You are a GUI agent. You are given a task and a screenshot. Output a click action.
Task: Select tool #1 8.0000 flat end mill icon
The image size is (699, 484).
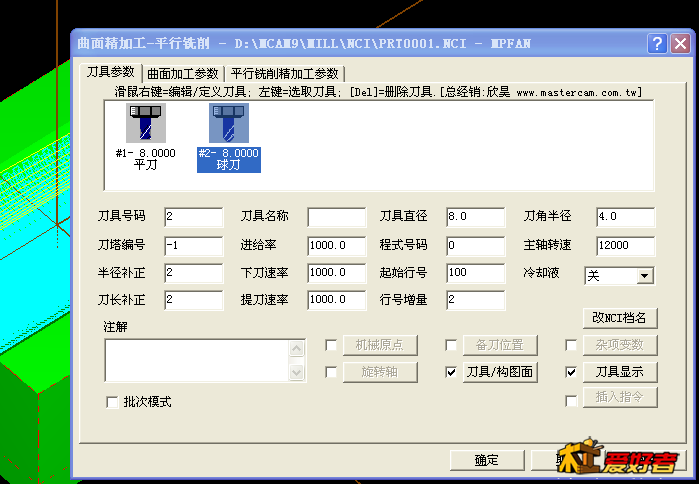(146, 123)
